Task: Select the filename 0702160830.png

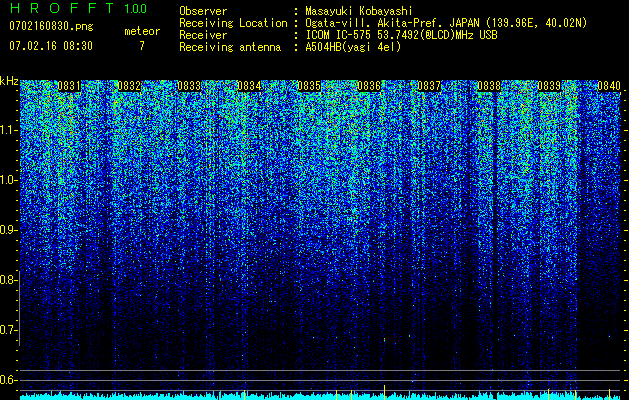Action: click(51, 26)
